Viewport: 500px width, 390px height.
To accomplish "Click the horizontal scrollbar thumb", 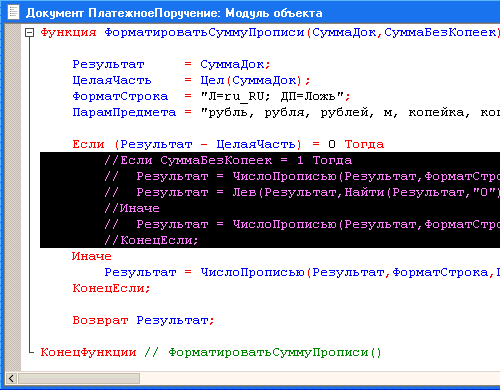I will tap(79, 379).
